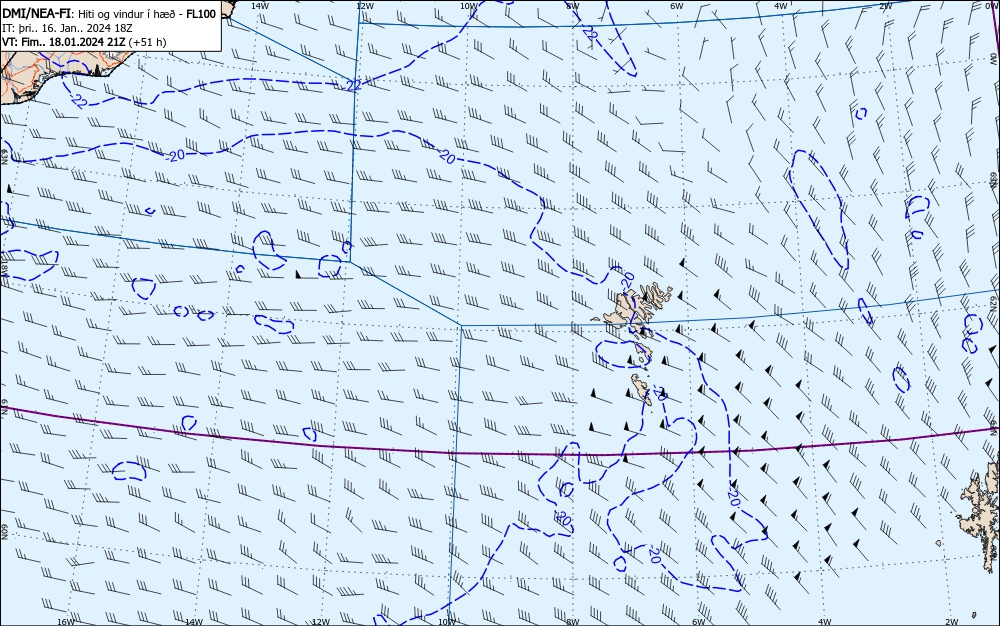Select the IT: þri.. 16. Jan.. 2024 18Z line

click(x=67, y=28)
